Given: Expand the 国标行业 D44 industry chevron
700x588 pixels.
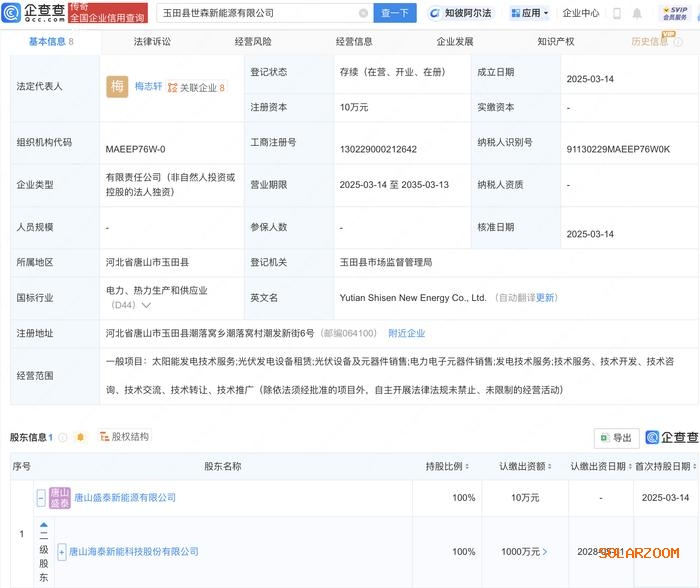Looking at the screenshot, I should 146,305.
